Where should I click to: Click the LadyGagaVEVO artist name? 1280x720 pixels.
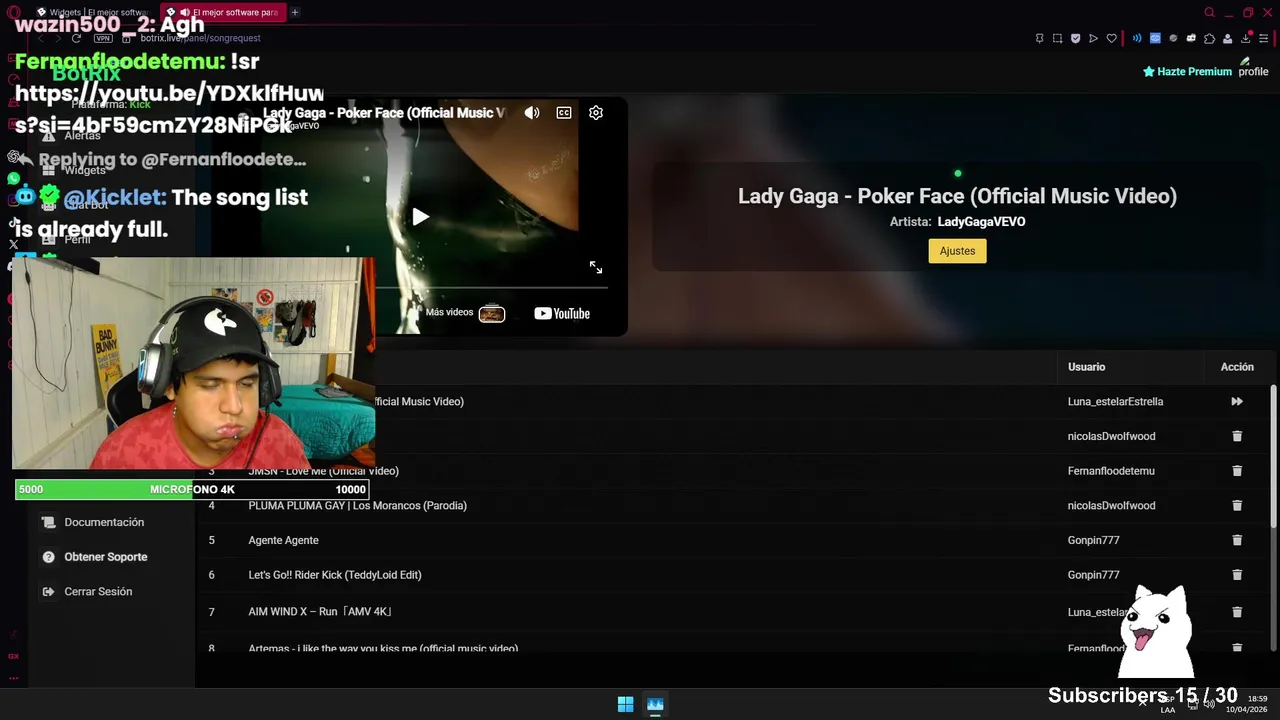tap(981, 222)
